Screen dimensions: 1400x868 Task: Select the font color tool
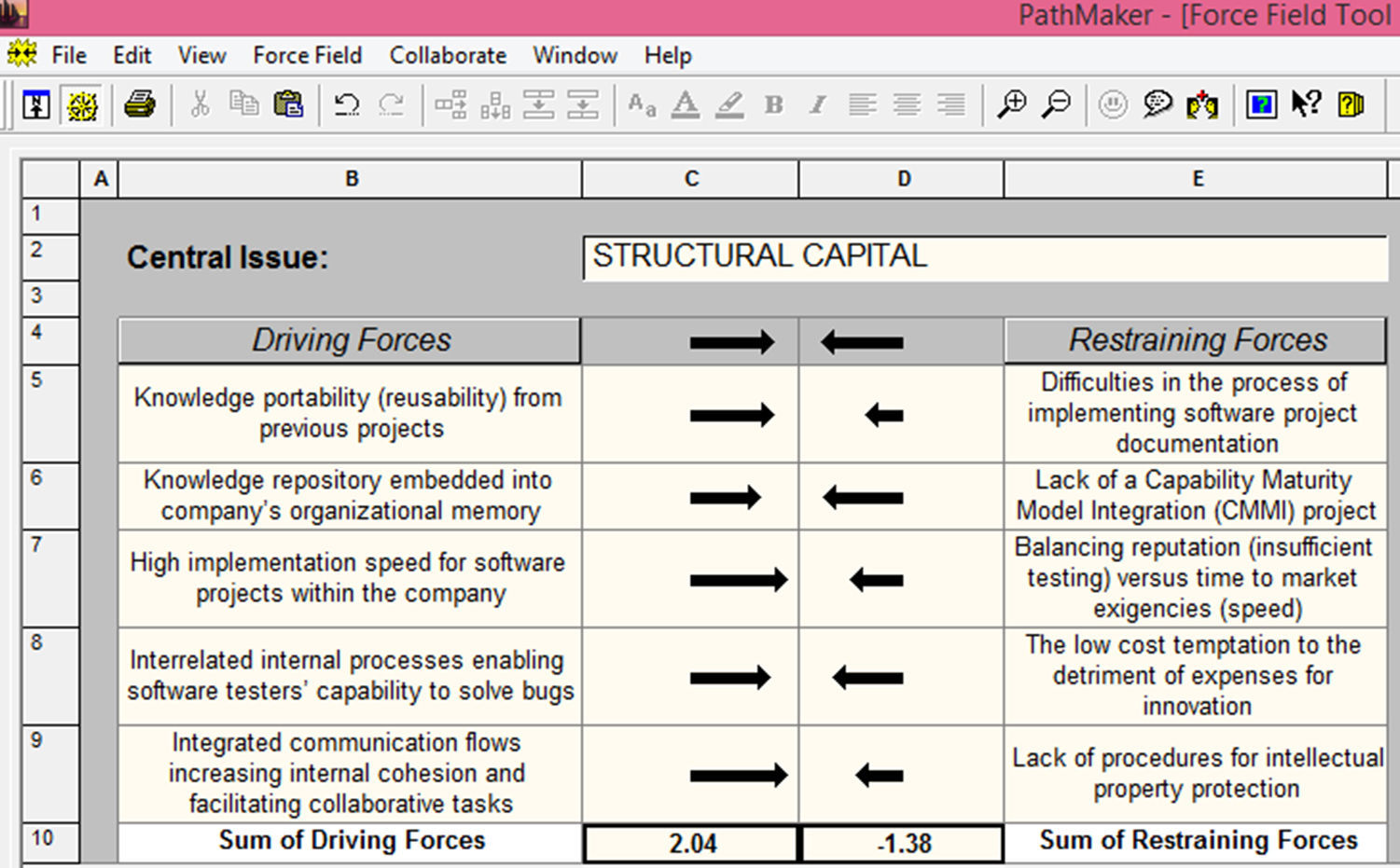[686, 105]
